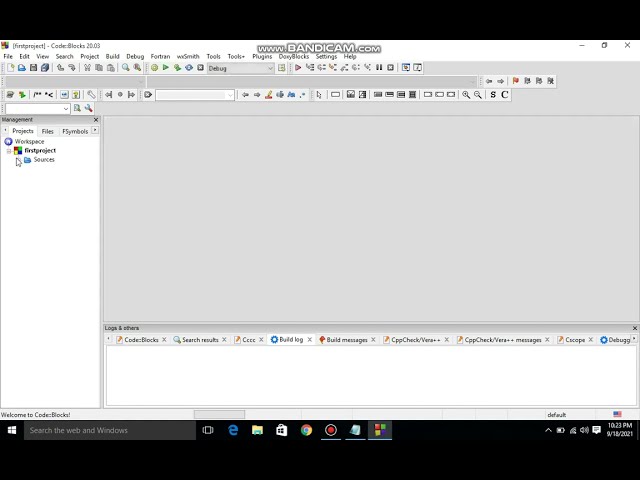Close the Build log tab
The width and height of the screenshot is (640, 480).
310,340
